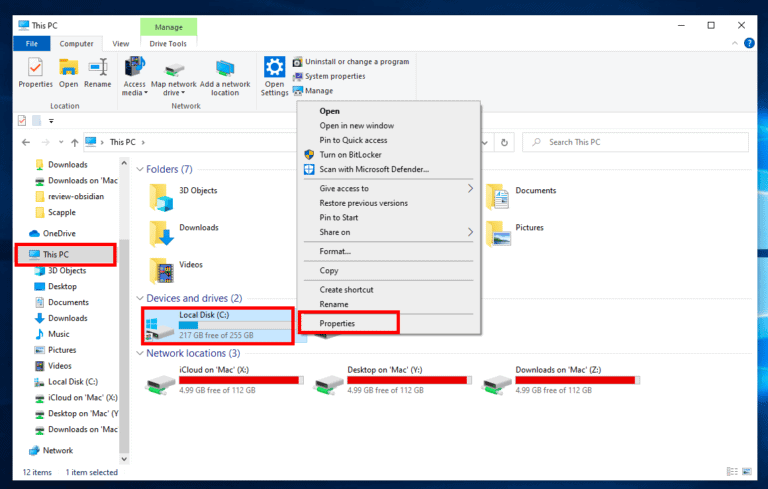
Task: Choose Properties from the context menu
Action: (x=337, y=323)
